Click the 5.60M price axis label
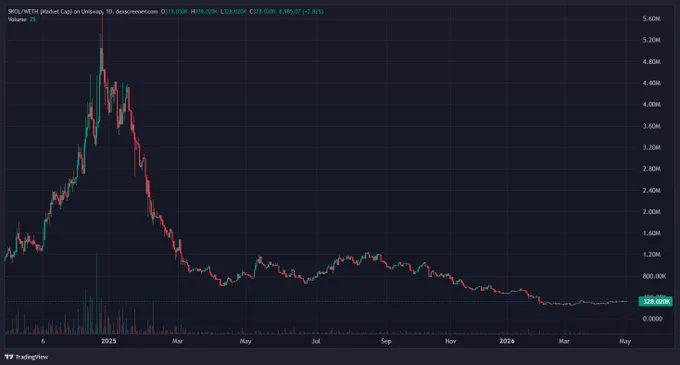 (x=651, y=19)
